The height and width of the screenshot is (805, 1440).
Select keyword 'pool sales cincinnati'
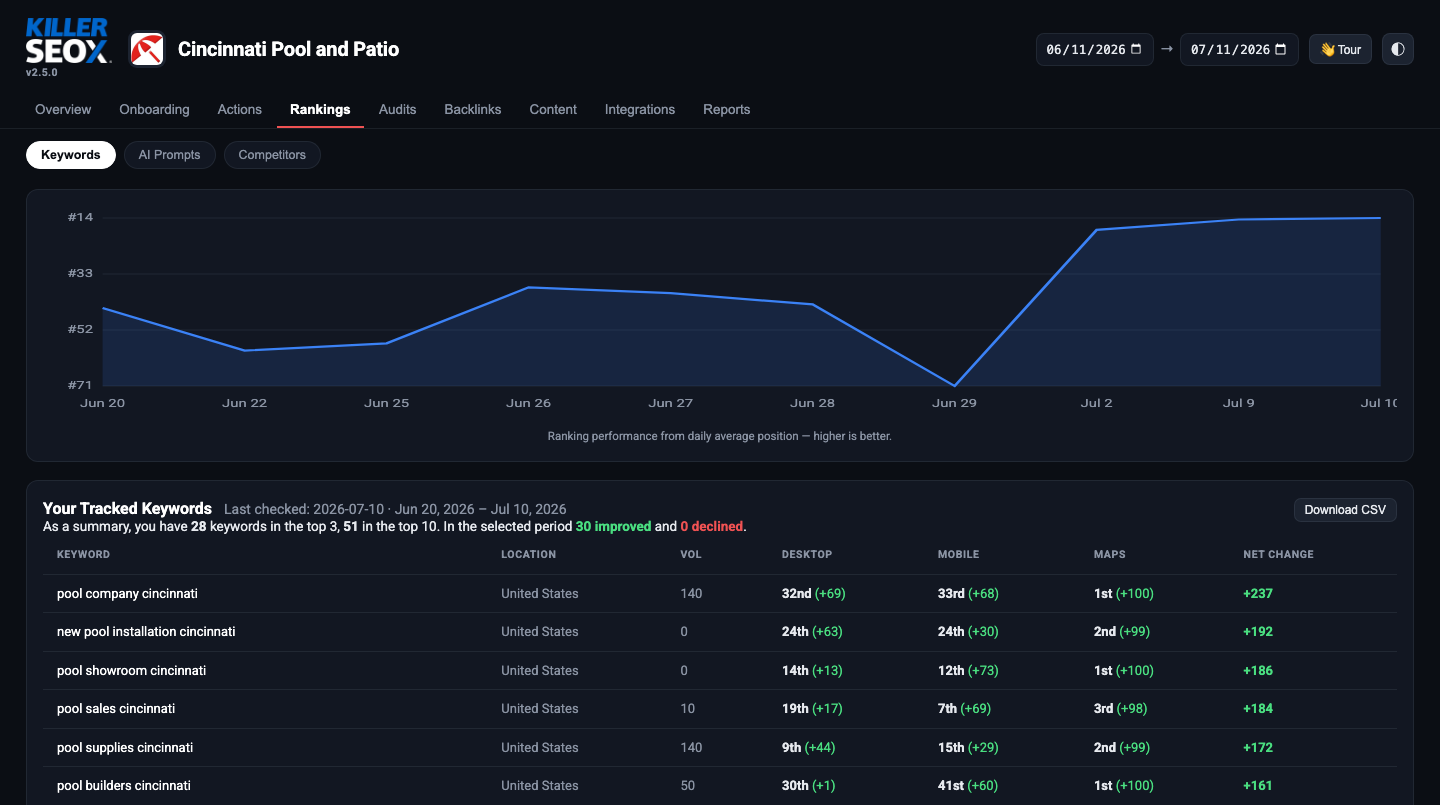click(x=116, y=708)
